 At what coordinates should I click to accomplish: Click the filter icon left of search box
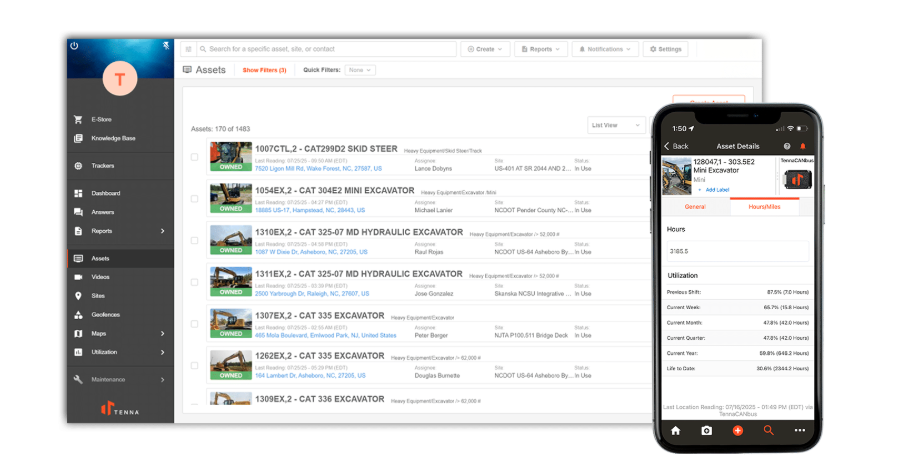[188, 49]
